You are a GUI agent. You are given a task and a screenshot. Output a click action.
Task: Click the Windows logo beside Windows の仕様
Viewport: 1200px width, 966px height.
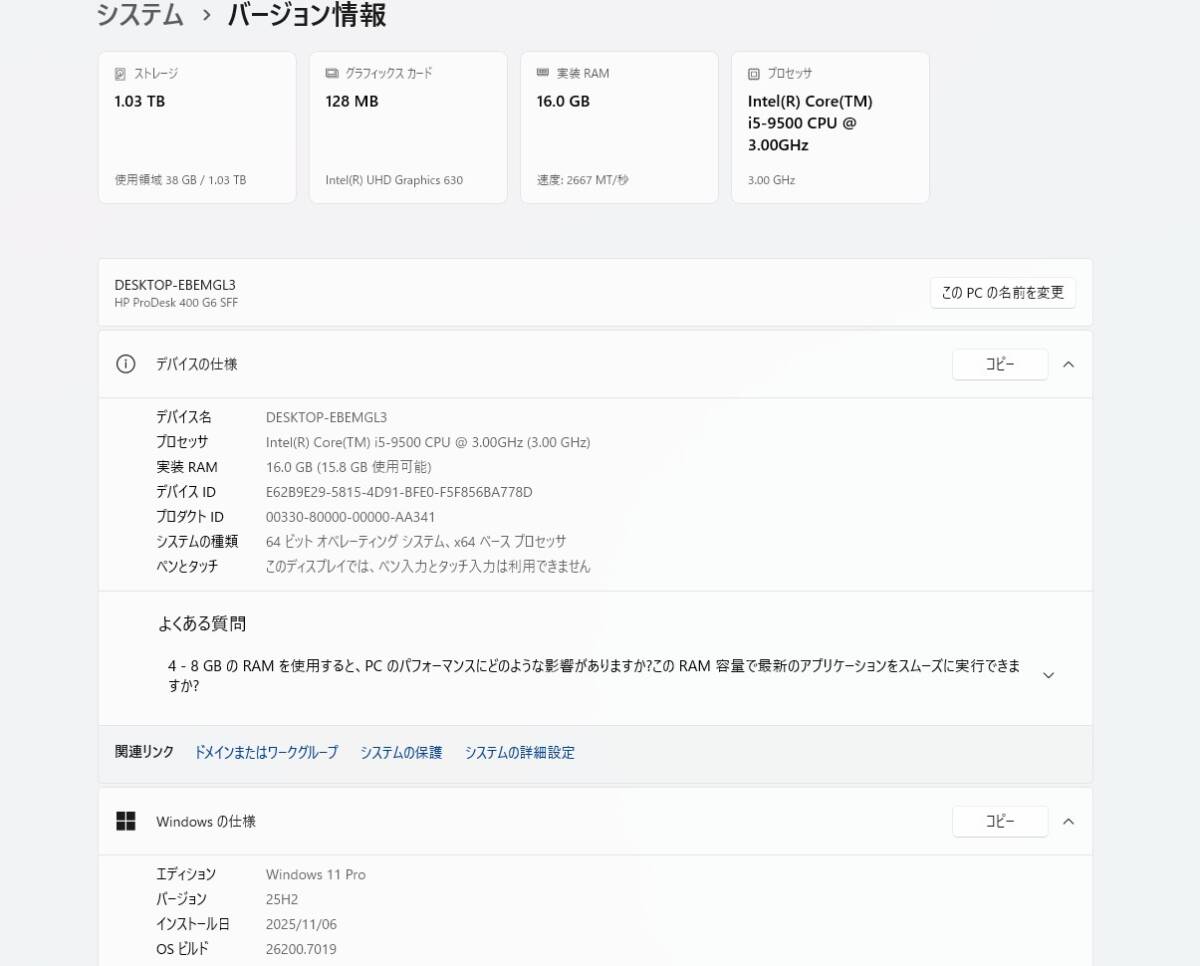pyautogui.click(x=126, y=821)
